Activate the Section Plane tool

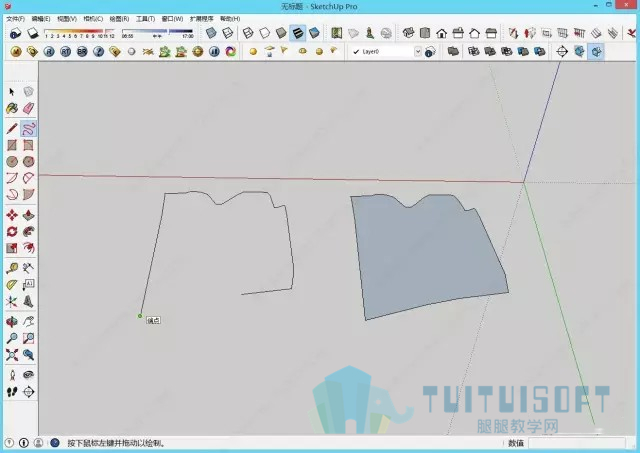pyautogui.click(x=28, y=392)
